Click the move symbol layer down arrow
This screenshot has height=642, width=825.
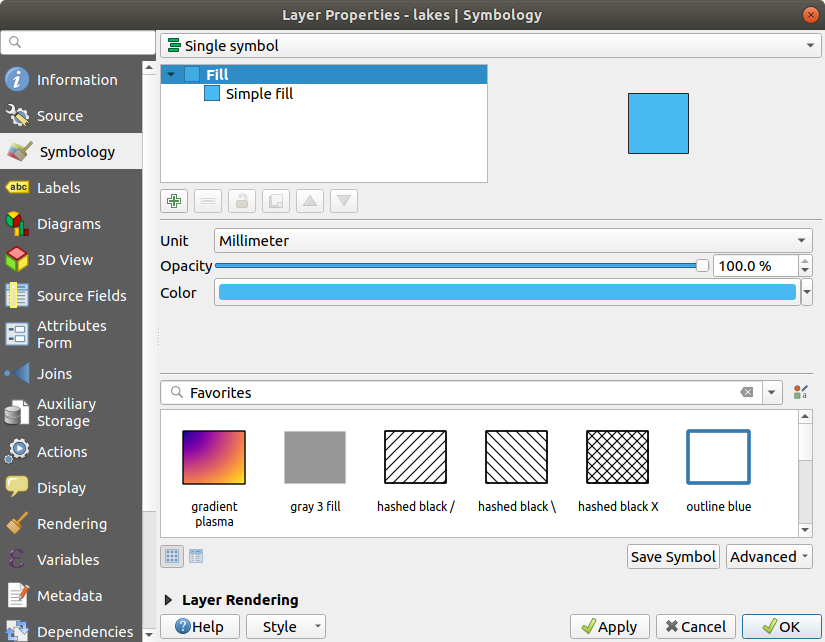point(344,201)
